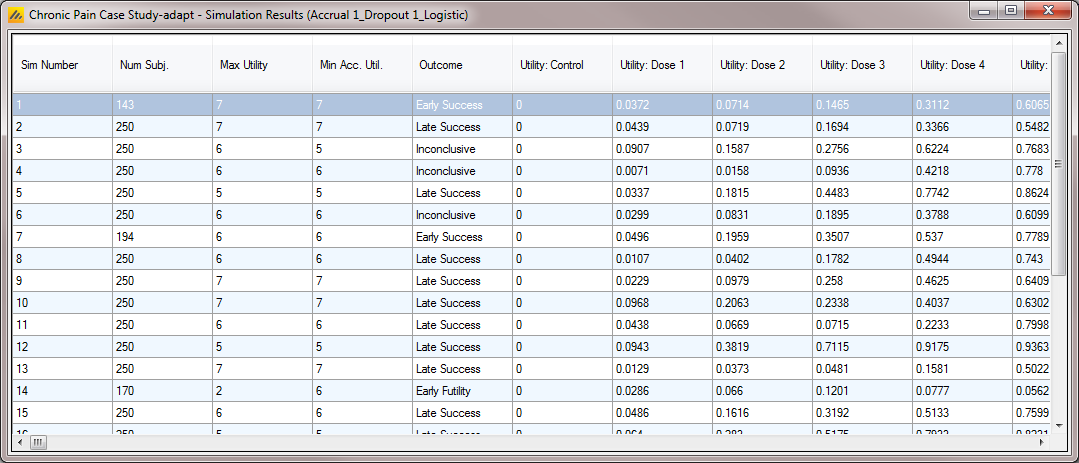Close the Simulation Results window
The width and height of the screenshot is (1079, 463).
tap(1046, 11)
